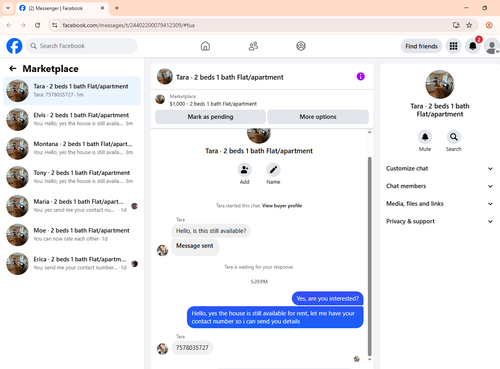Viewport: 500px width, 369px height.
Task: Open the large listing photo in right panel
Action: 440,84
